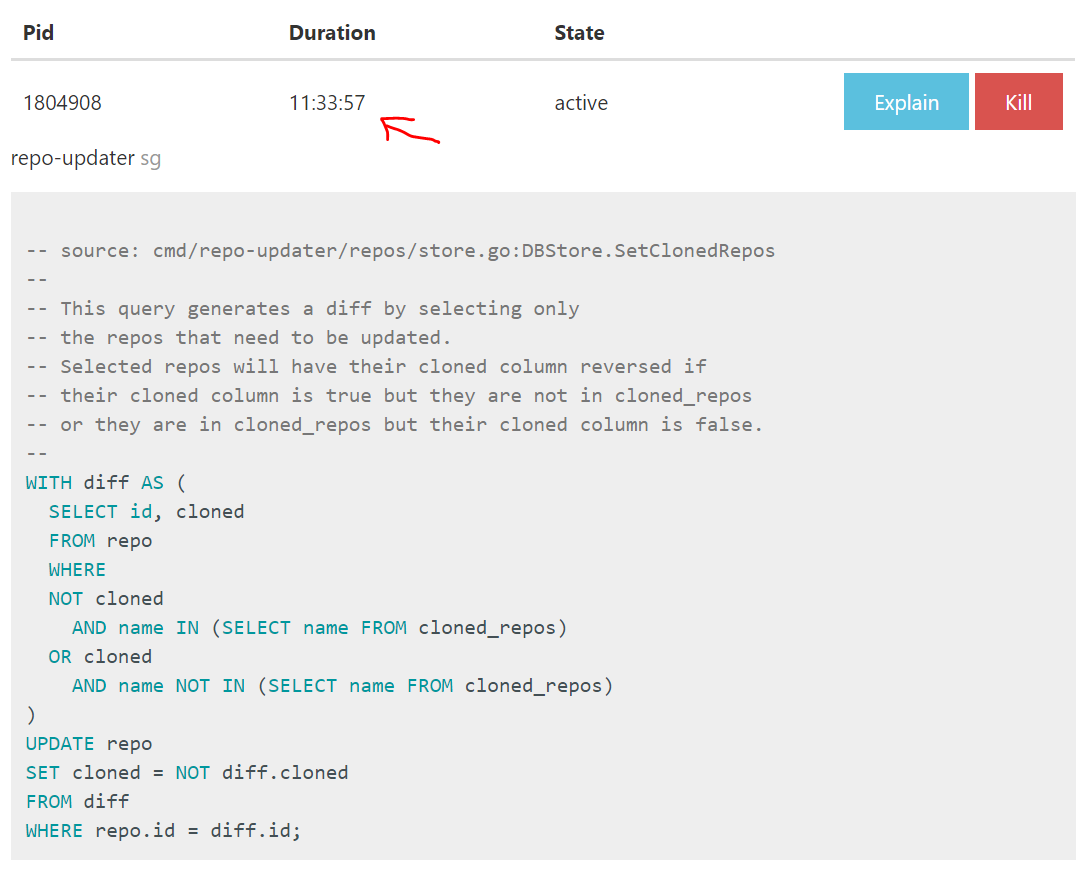Click the 'FROM diff' line
Viewport: 1087px width, 876px height.
tap(78, 802)
